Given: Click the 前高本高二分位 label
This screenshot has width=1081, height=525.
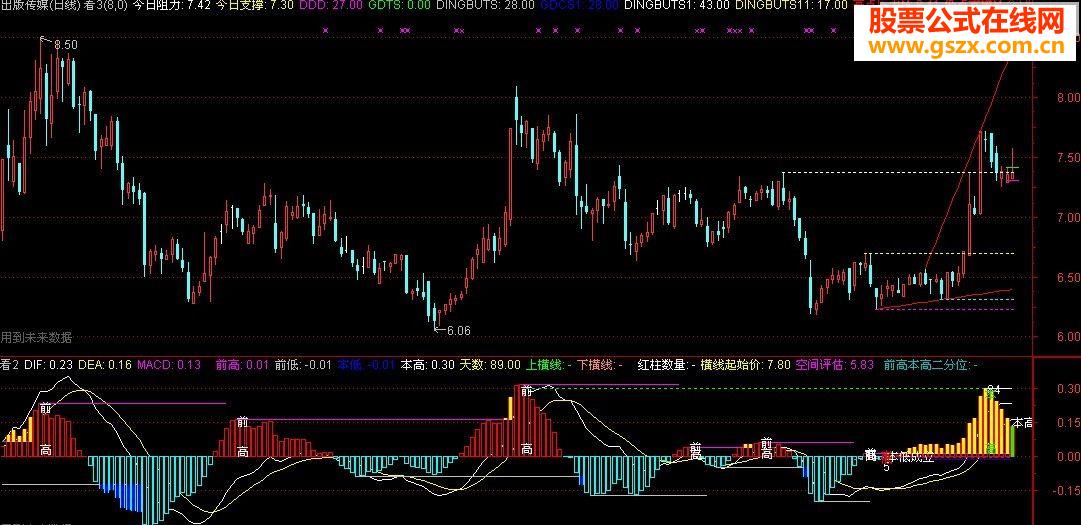Looking at the screenshot, I should click(x=925, y=364).
